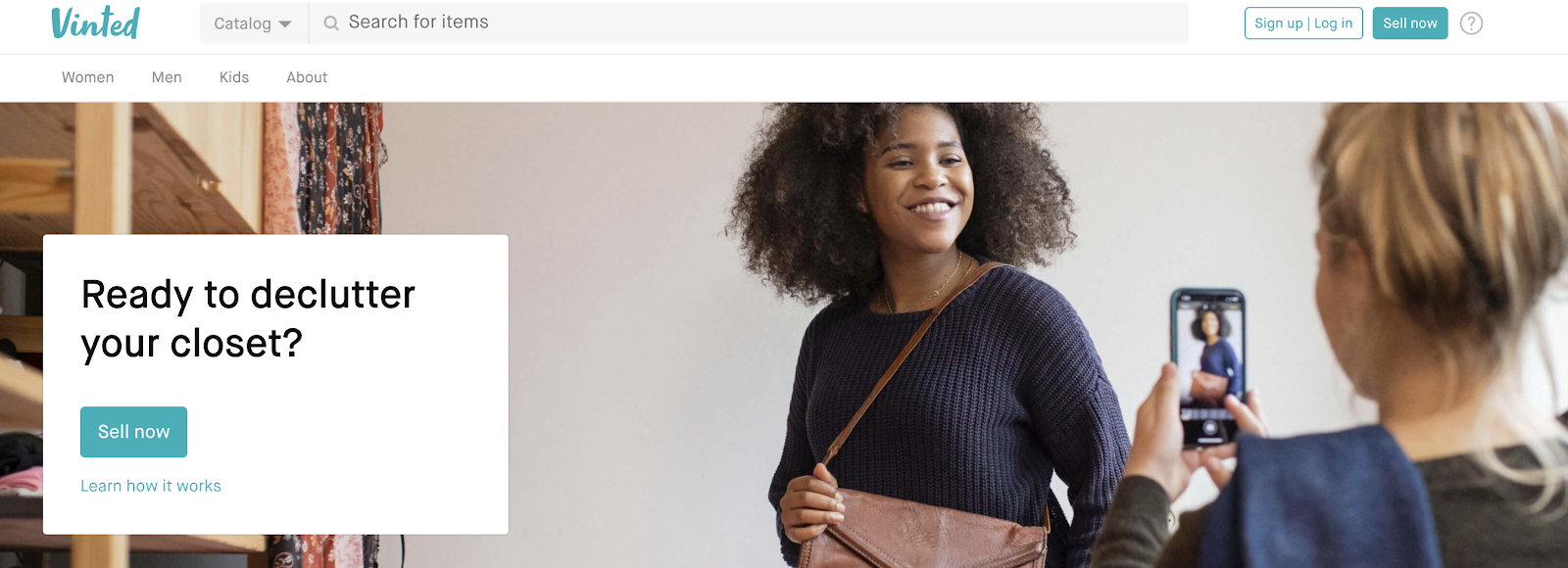Click Sign up | Log in button
The width and height of the screenshot is (1568, 568).
click(1303, 24)
